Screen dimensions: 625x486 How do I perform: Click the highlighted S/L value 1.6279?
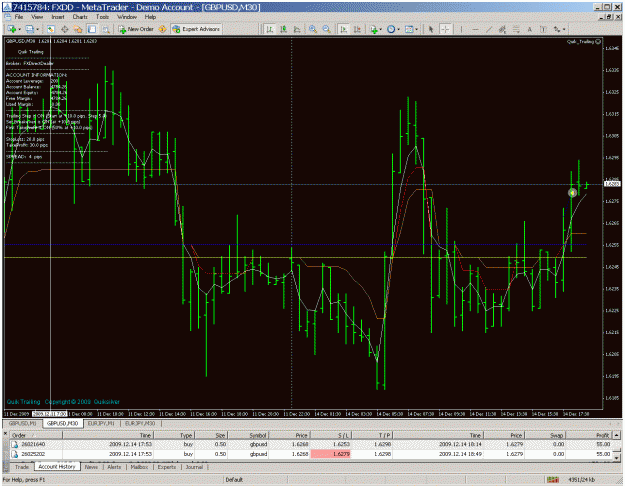pyautogui.click(x=330, y=454)
